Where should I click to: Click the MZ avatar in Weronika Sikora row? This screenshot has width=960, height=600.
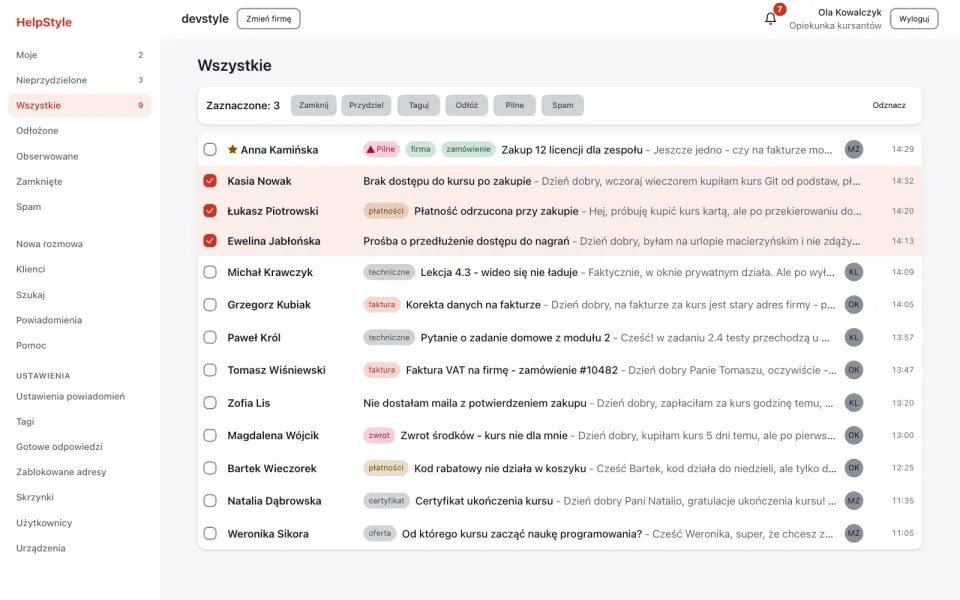tap(853, 533)
